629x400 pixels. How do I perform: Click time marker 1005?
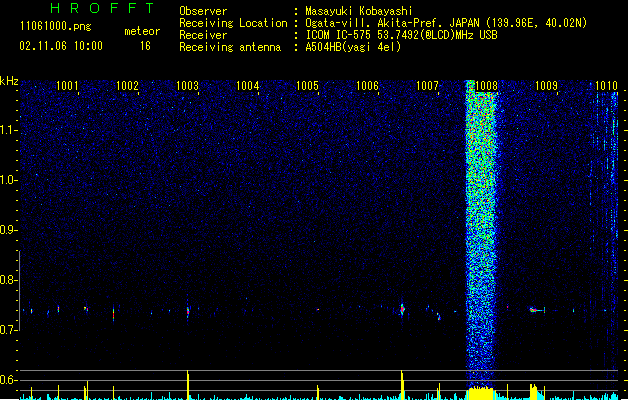(x=307, y=86)
